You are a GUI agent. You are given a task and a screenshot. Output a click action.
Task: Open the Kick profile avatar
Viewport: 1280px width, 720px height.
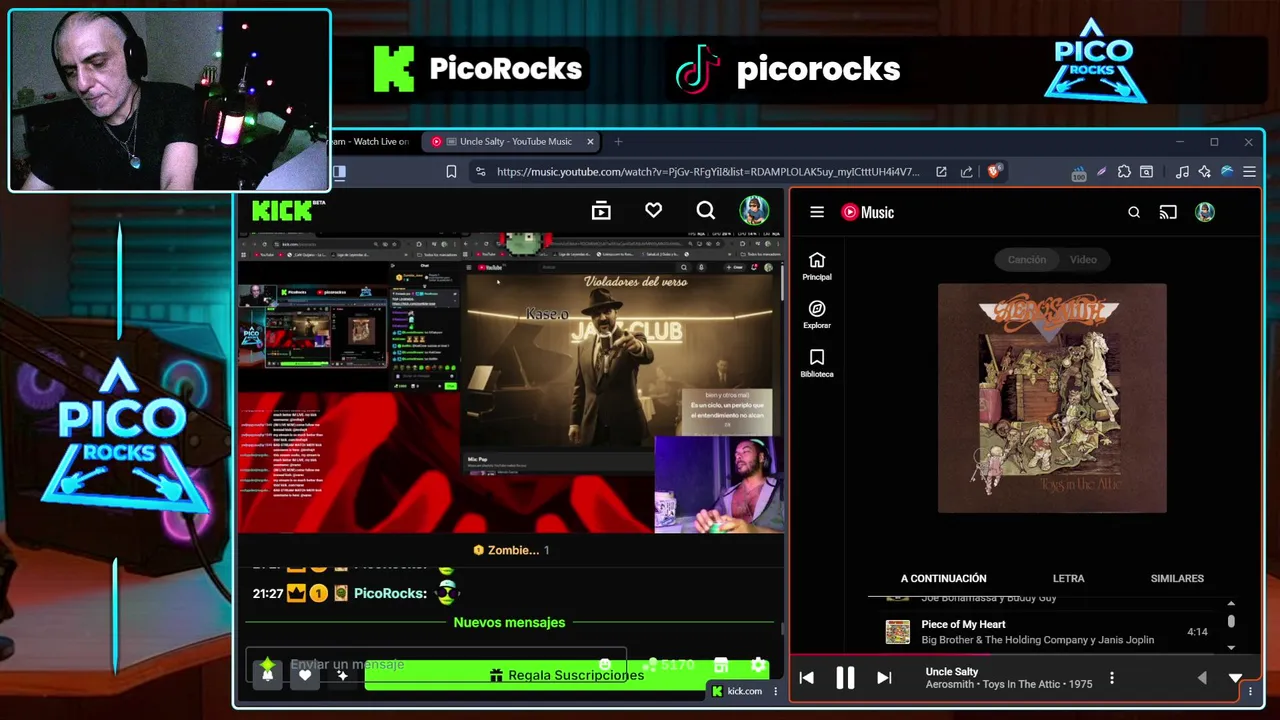(x=754, y=210)
